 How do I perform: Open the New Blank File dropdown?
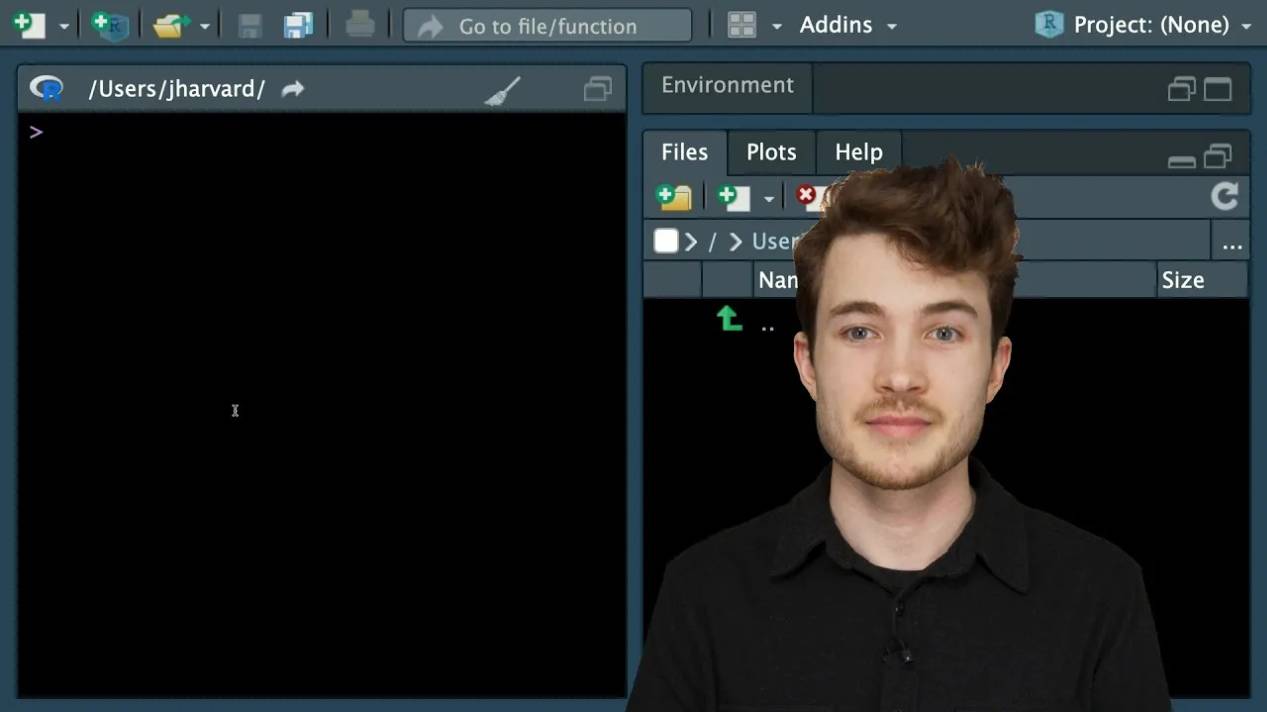(x=768, y=198)
